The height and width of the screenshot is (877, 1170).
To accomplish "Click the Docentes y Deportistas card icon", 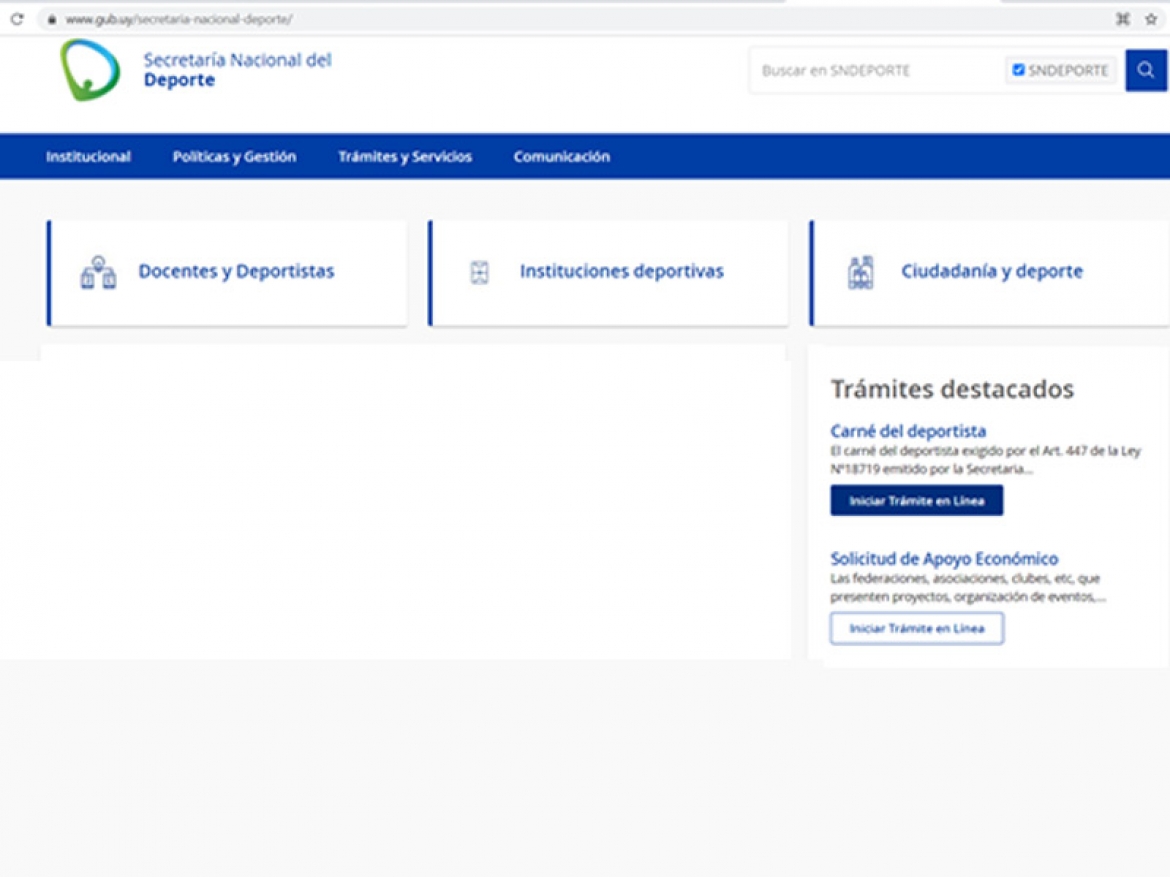I will [98, 272].
